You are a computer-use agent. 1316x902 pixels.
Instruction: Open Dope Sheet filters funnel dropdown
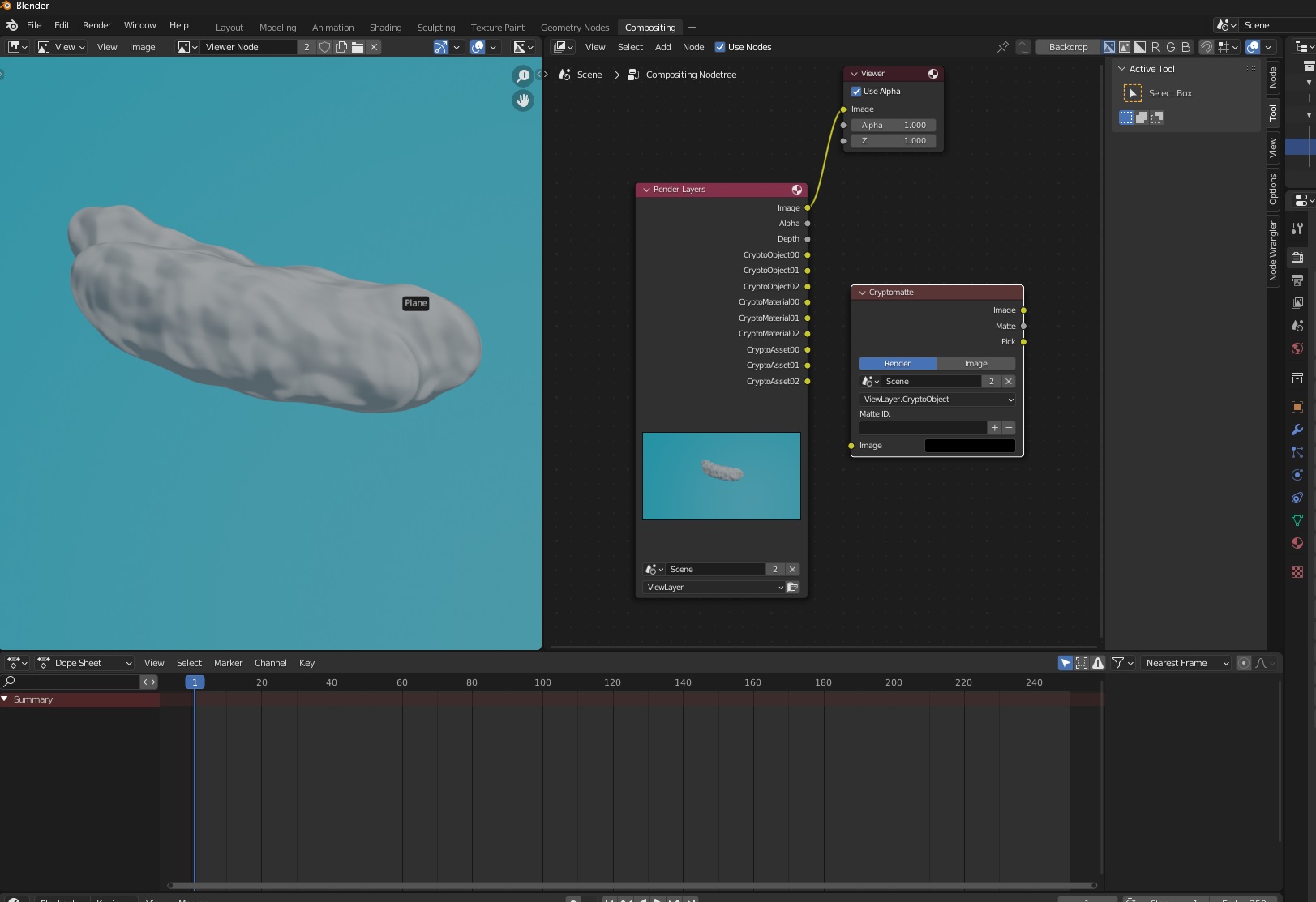tap(1123, 663)
